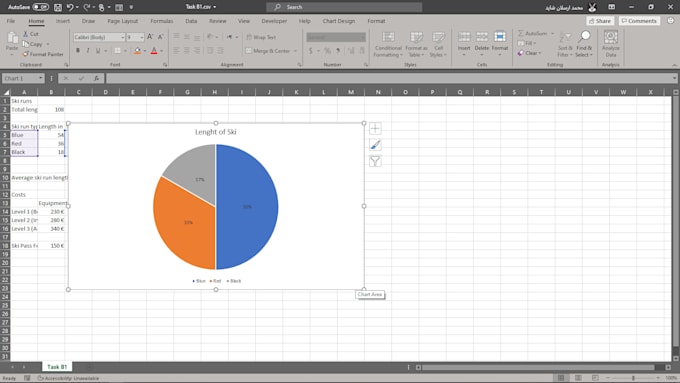Switch to the Formulas tab
Viewport: 680px width, 383px height.
[161, 21]
